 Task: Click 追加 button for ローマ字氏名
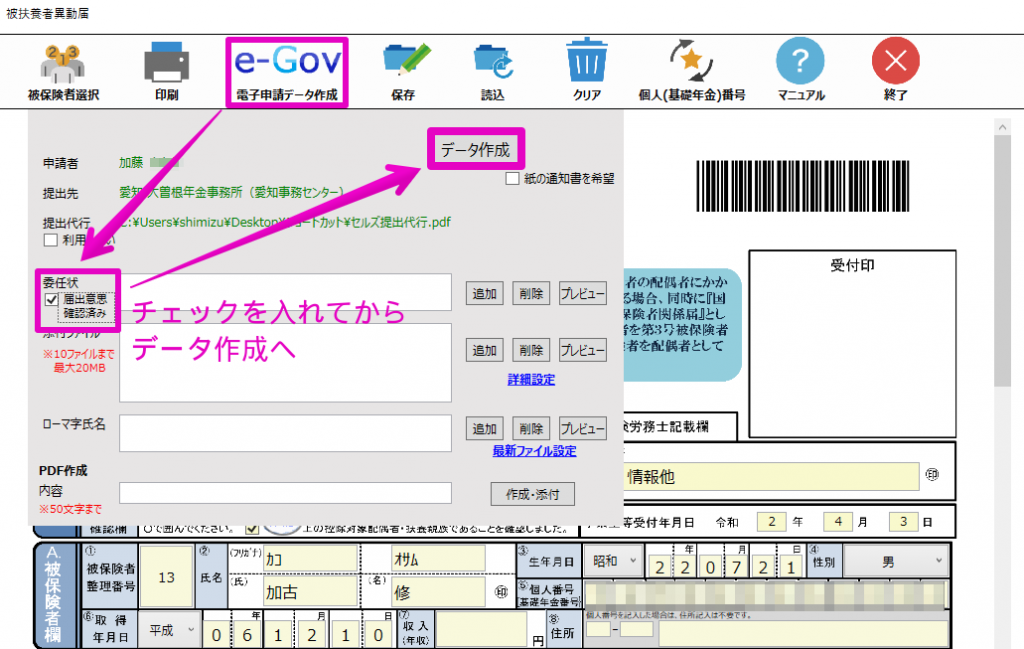coord(484,429)
